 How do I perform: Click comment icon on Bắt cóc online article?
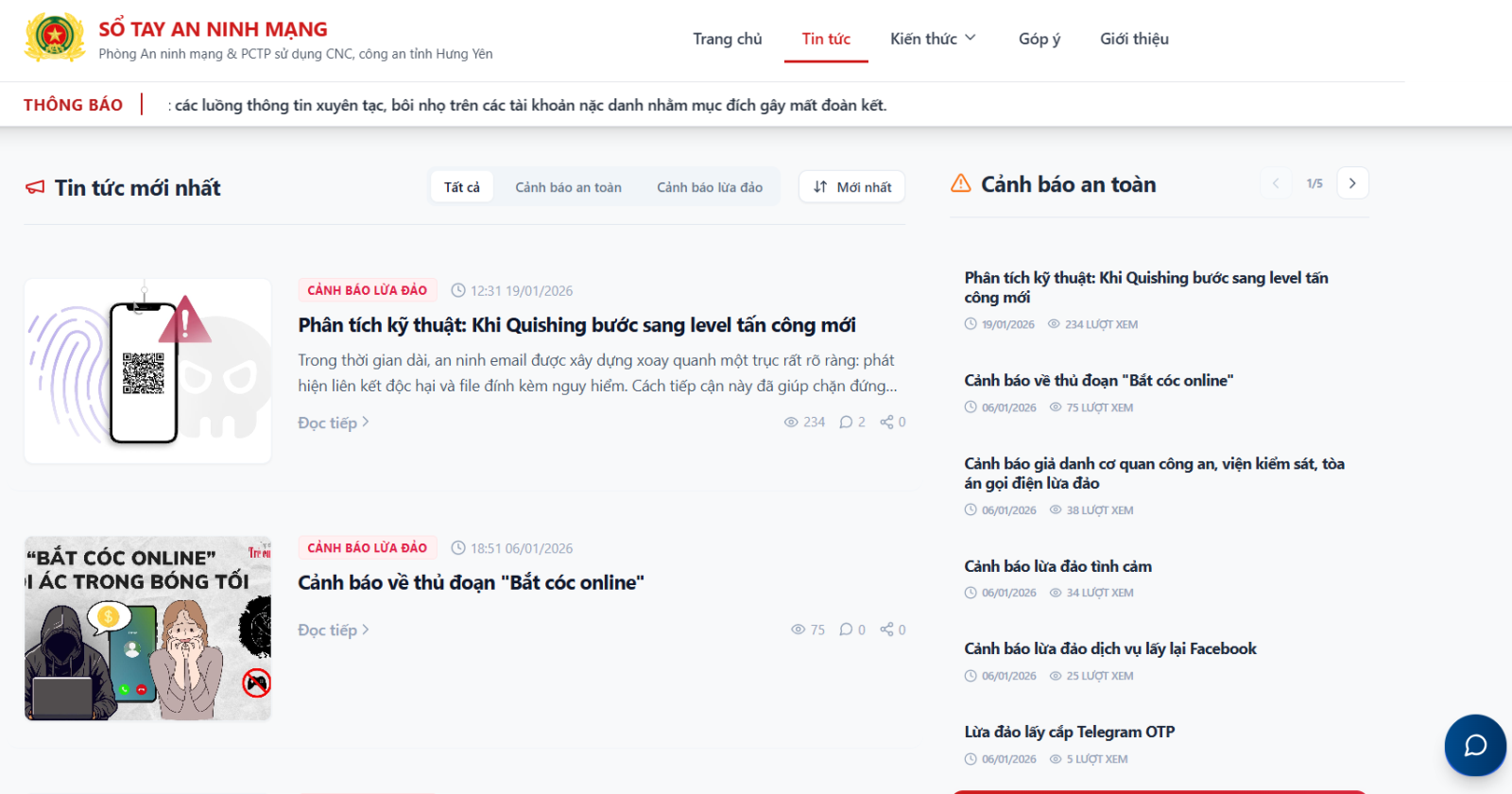[x=846, y=630]
